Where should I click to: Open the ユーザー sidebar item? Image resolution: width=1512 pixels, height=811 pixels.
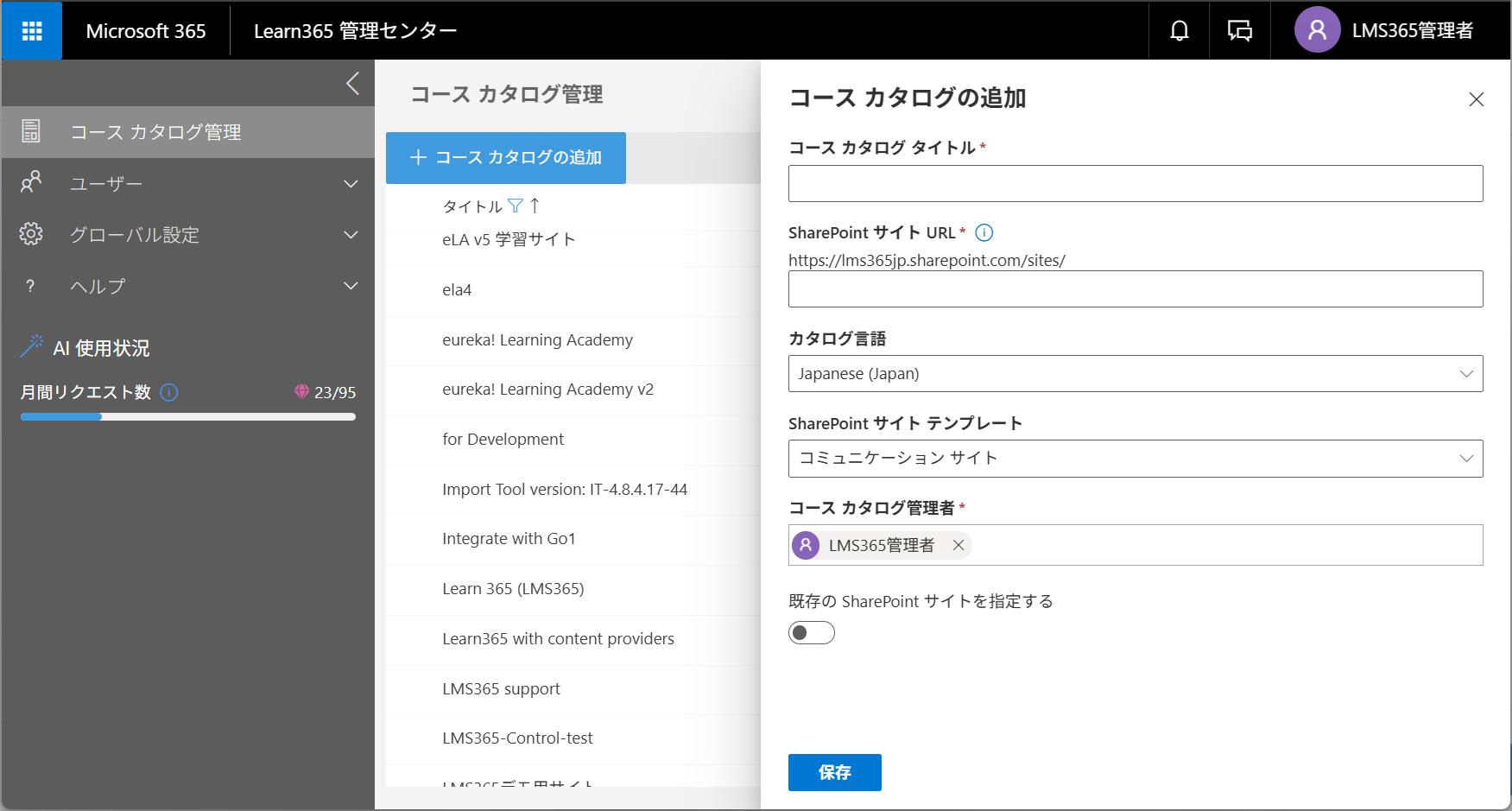[188, 183]
